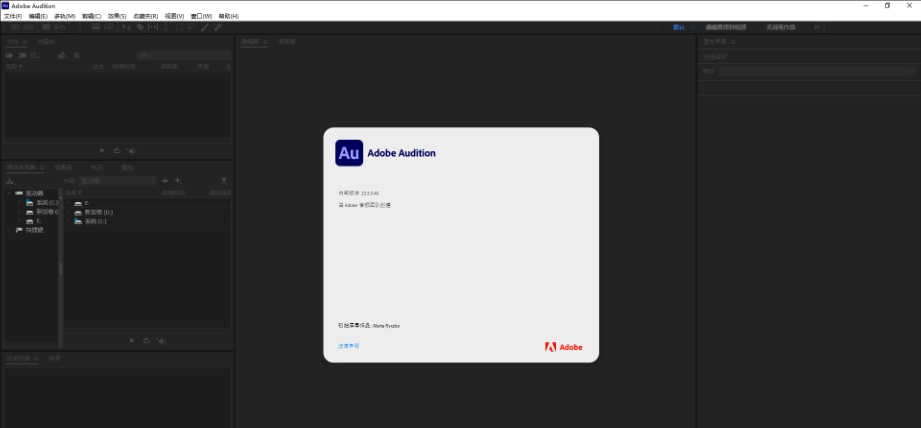Open the 法律声明 link in the About dialog
921x428 pixels.
348,346
